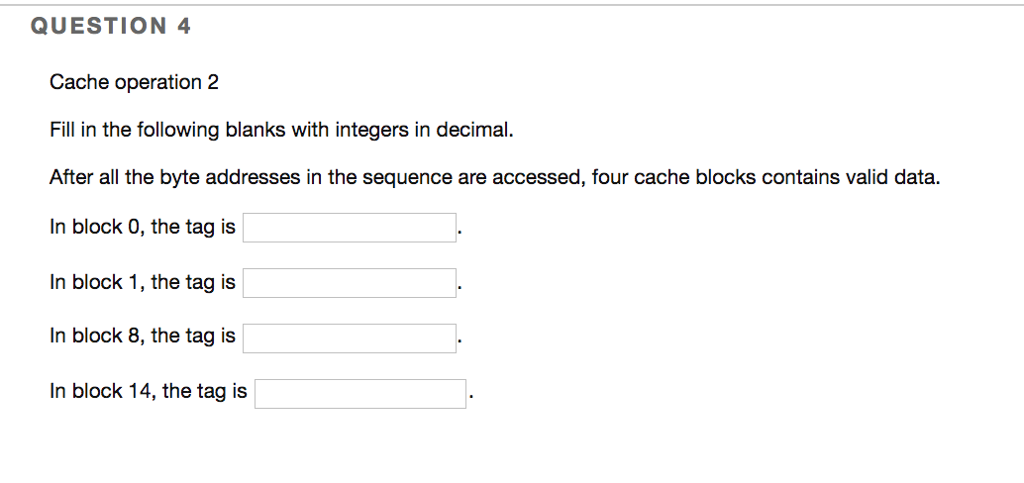Screen dimensions: 1024x483
Task: Click the words 'valid data'
Action: (897, 178)
